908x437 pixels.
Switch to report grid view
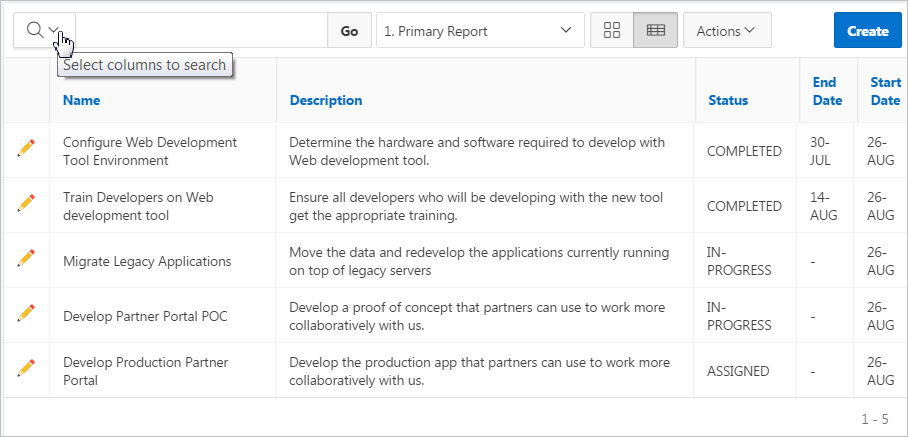tap(656, 31)
